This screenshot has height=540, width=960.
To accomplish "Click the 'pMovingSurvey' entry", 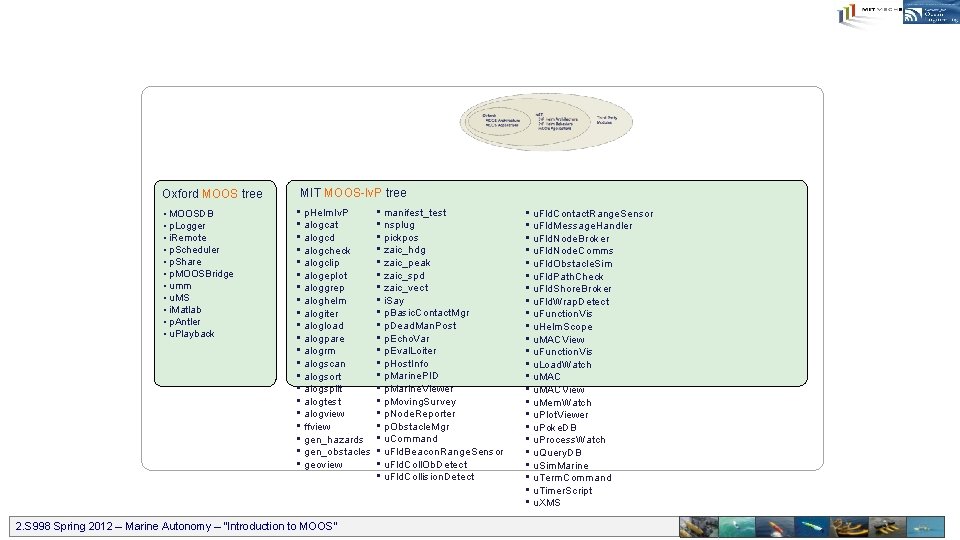I will [x=420, y=402].
